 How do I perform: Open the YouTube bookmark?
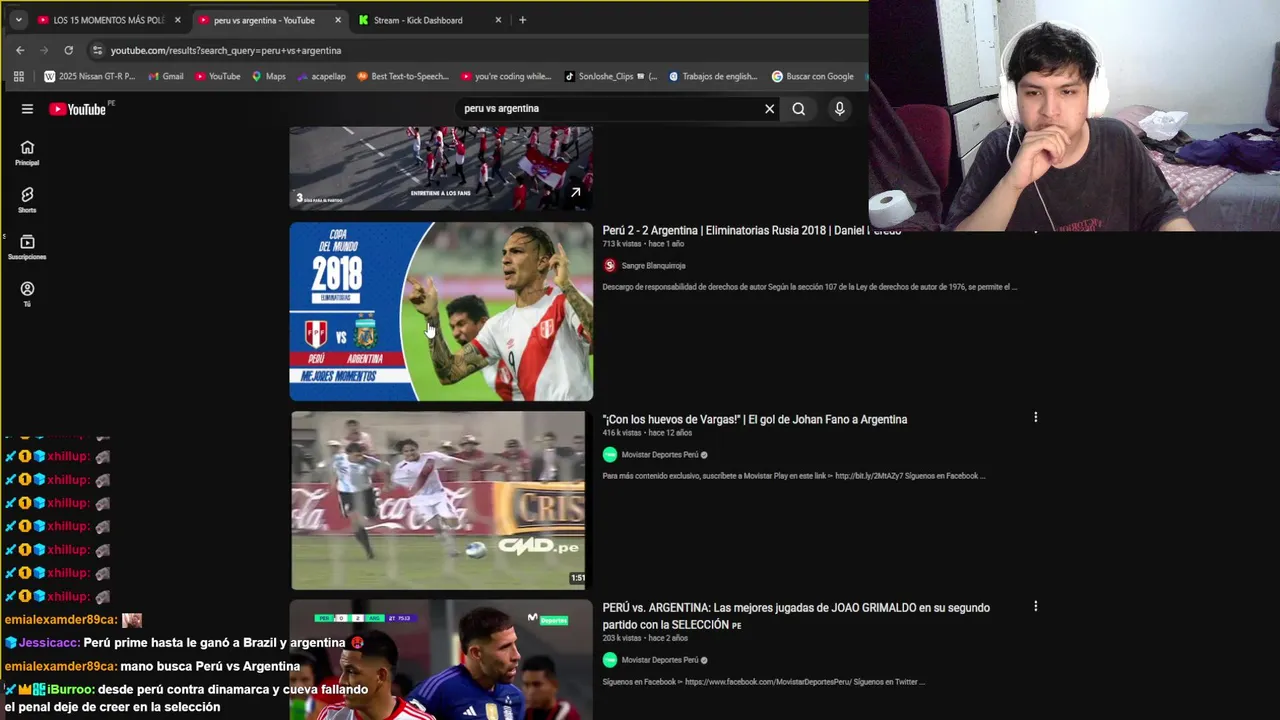pyautogui.click(x=218, y=76)
